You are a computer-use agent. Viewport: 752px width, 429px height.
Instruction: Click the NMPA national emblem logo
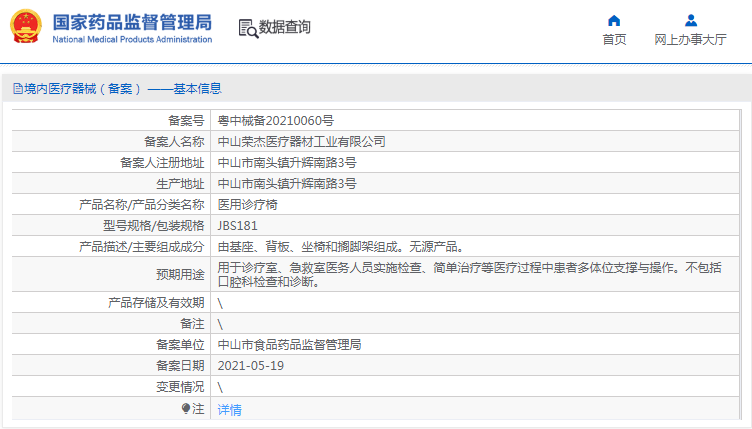click(26, 27)
